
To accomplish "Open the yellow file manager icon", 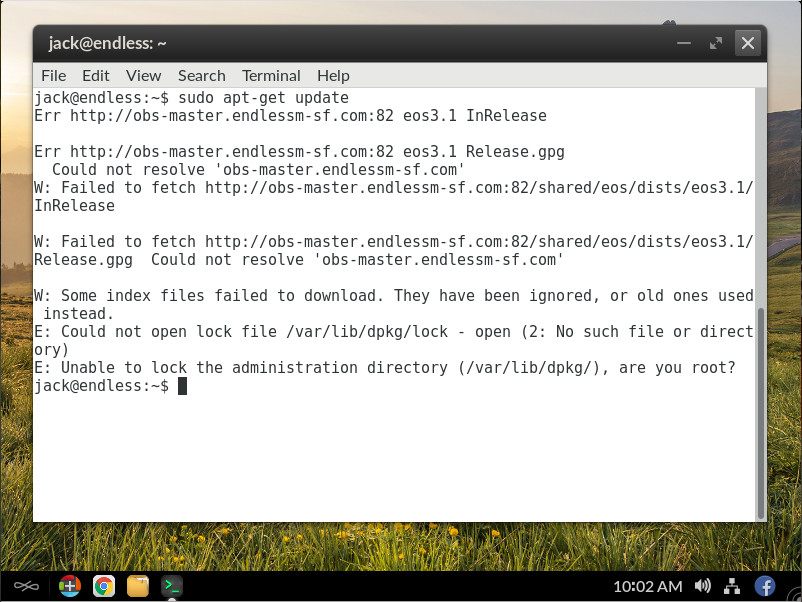I will pyautogui.click(x=138, y=586).
